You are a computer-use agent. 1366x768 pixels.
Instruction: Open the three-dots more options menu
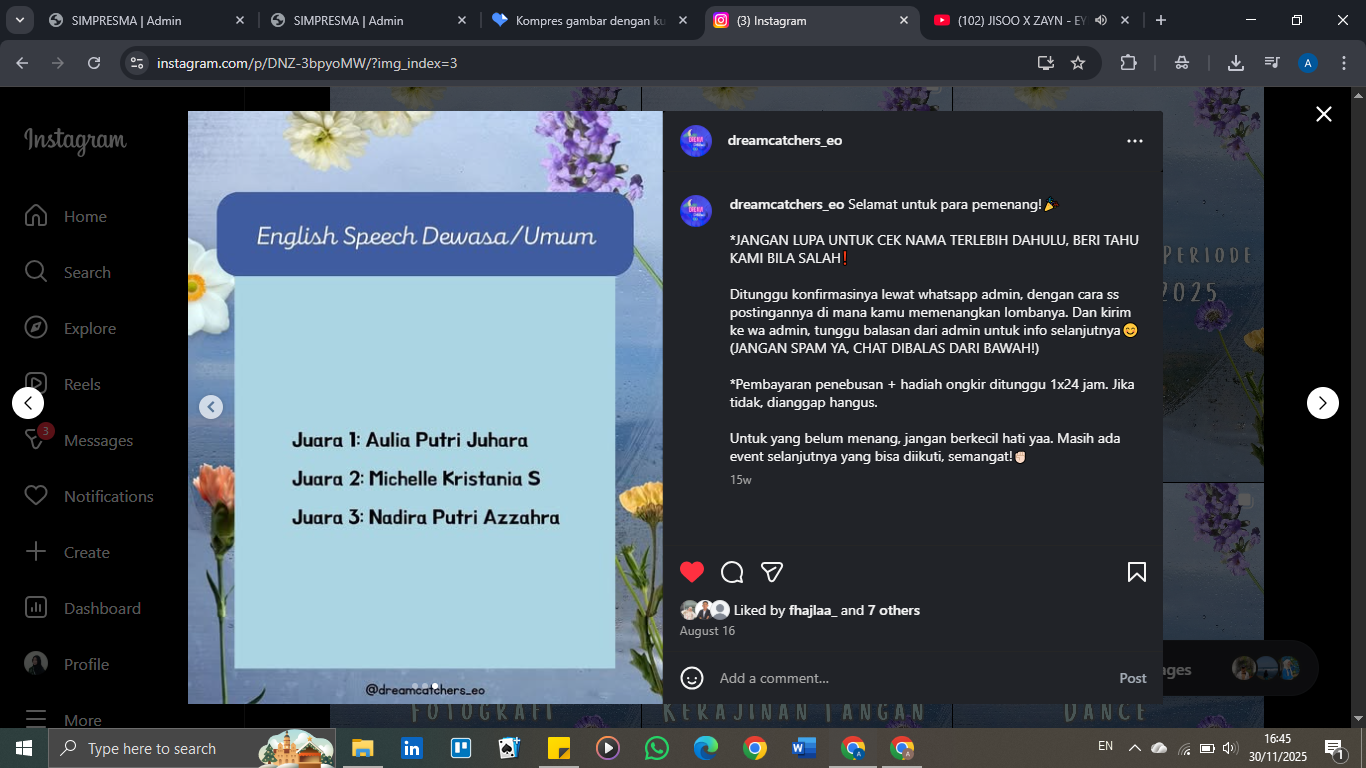1134,141
